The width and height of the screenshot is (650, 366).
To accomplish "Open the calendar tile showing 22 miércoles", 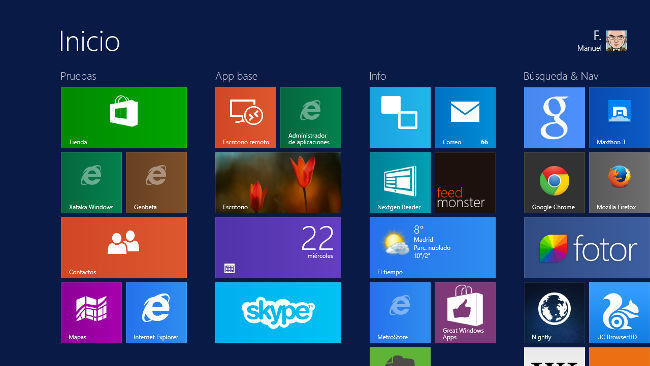I will 278,247.
